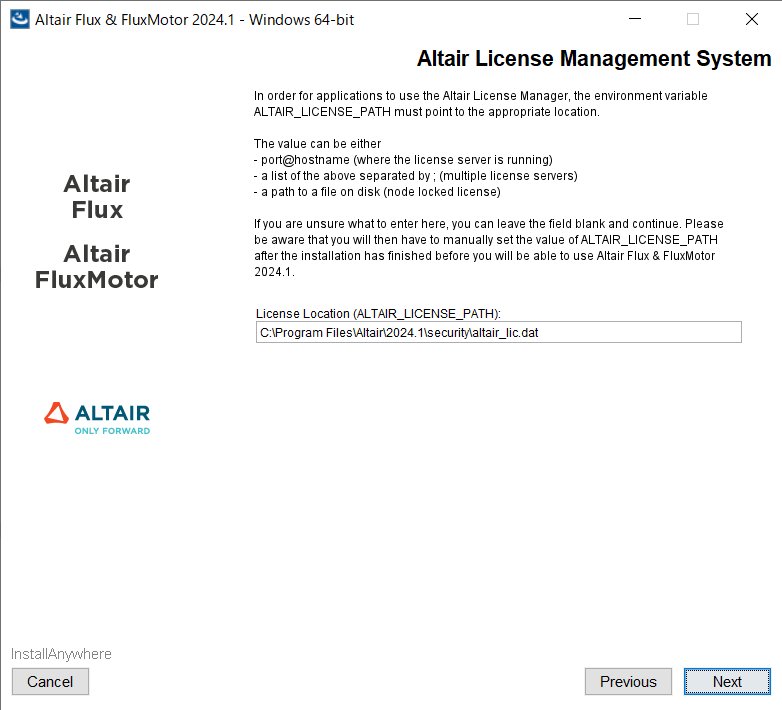Minimize the installer window
The height and width of the screenshot is (710, 782).
(x=634, y=19)
